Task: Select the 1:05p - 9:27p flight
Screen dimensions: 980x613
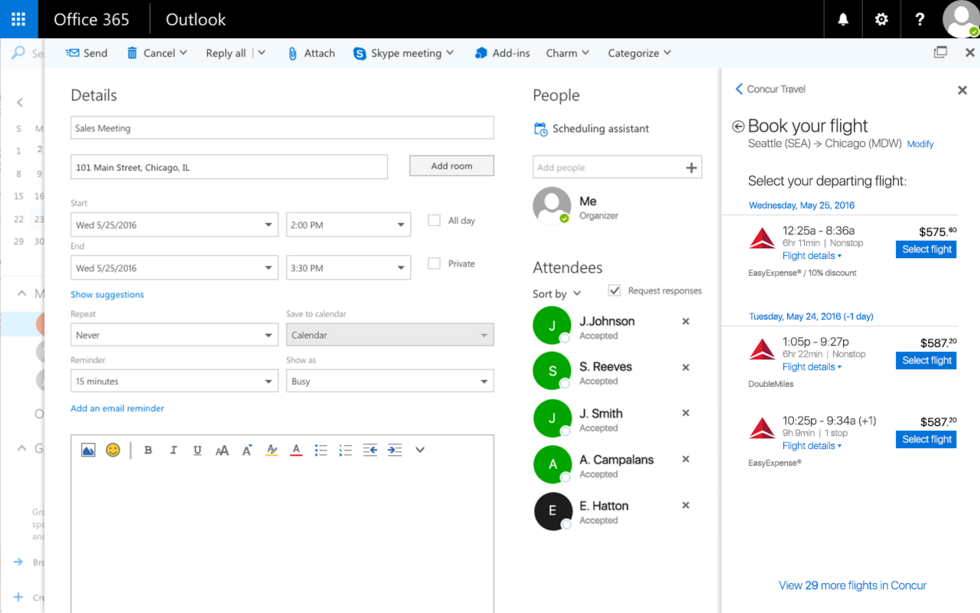Action: tap(926, 361)
